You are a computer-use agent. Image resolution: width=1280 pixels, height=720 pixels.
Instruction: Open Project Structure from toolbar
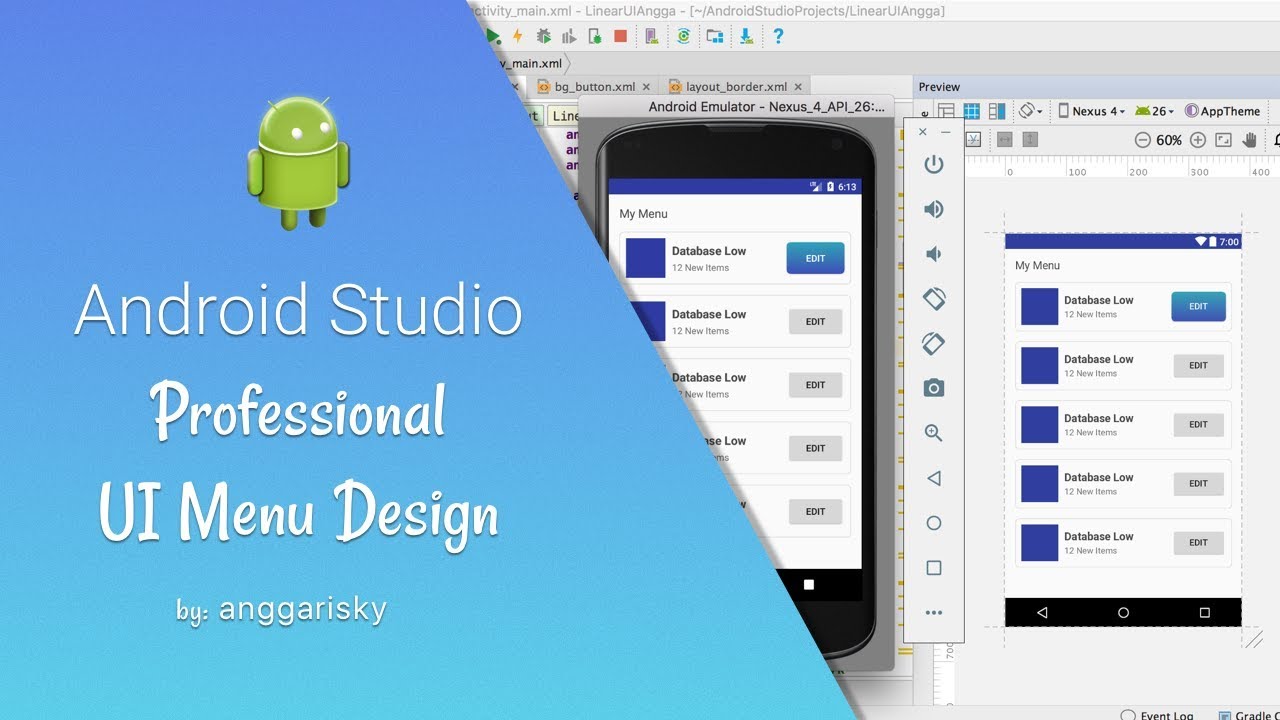[715, 36]
